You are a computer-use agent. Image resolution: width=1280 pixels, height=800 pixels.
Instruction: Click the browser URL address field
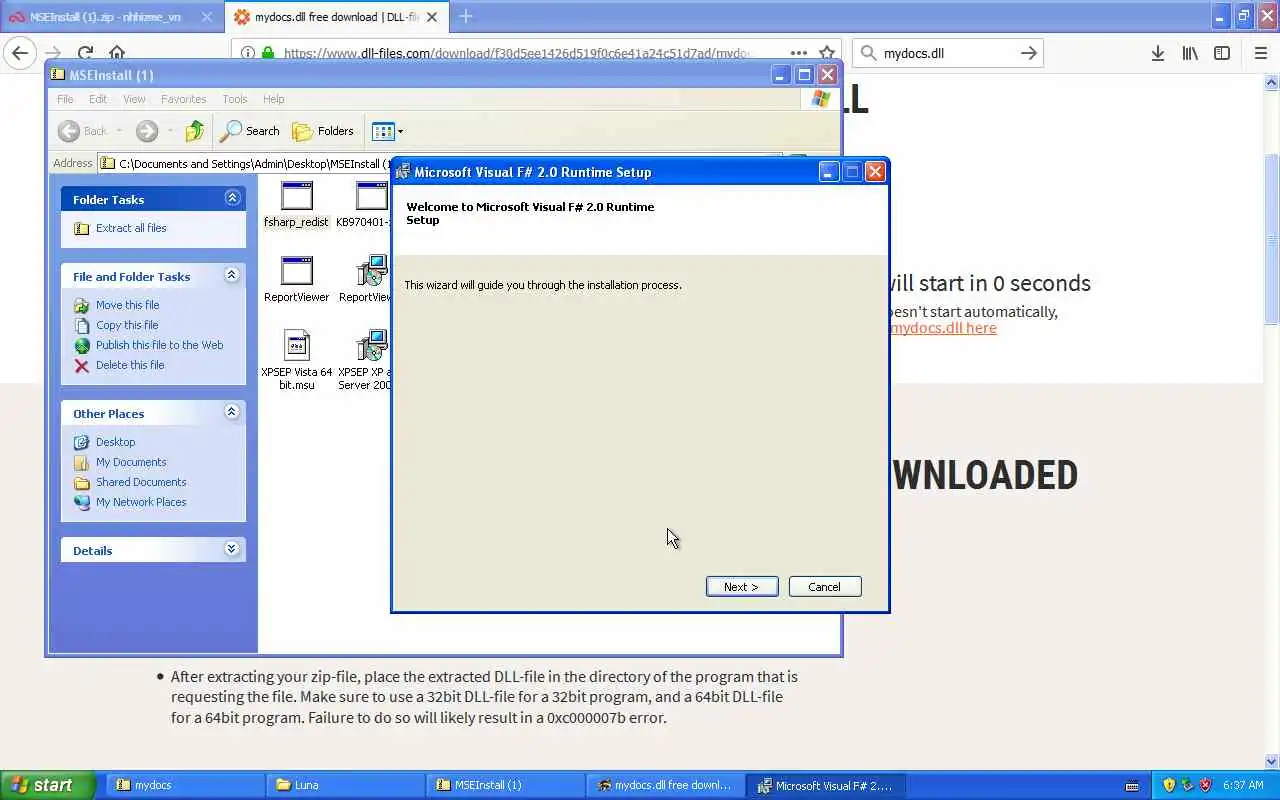pyautogui.click(x=515, y=53)
